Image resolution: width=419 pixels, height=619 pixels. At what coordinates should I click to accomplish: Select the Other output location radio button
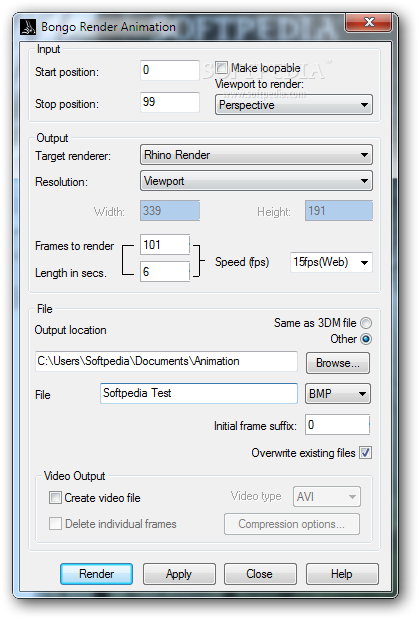point(366,339)
